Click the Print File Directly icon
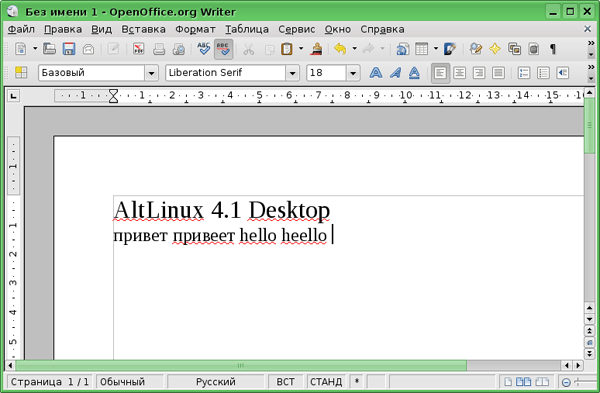The height and width of the screenshot is (393, 600). point(159,49)
